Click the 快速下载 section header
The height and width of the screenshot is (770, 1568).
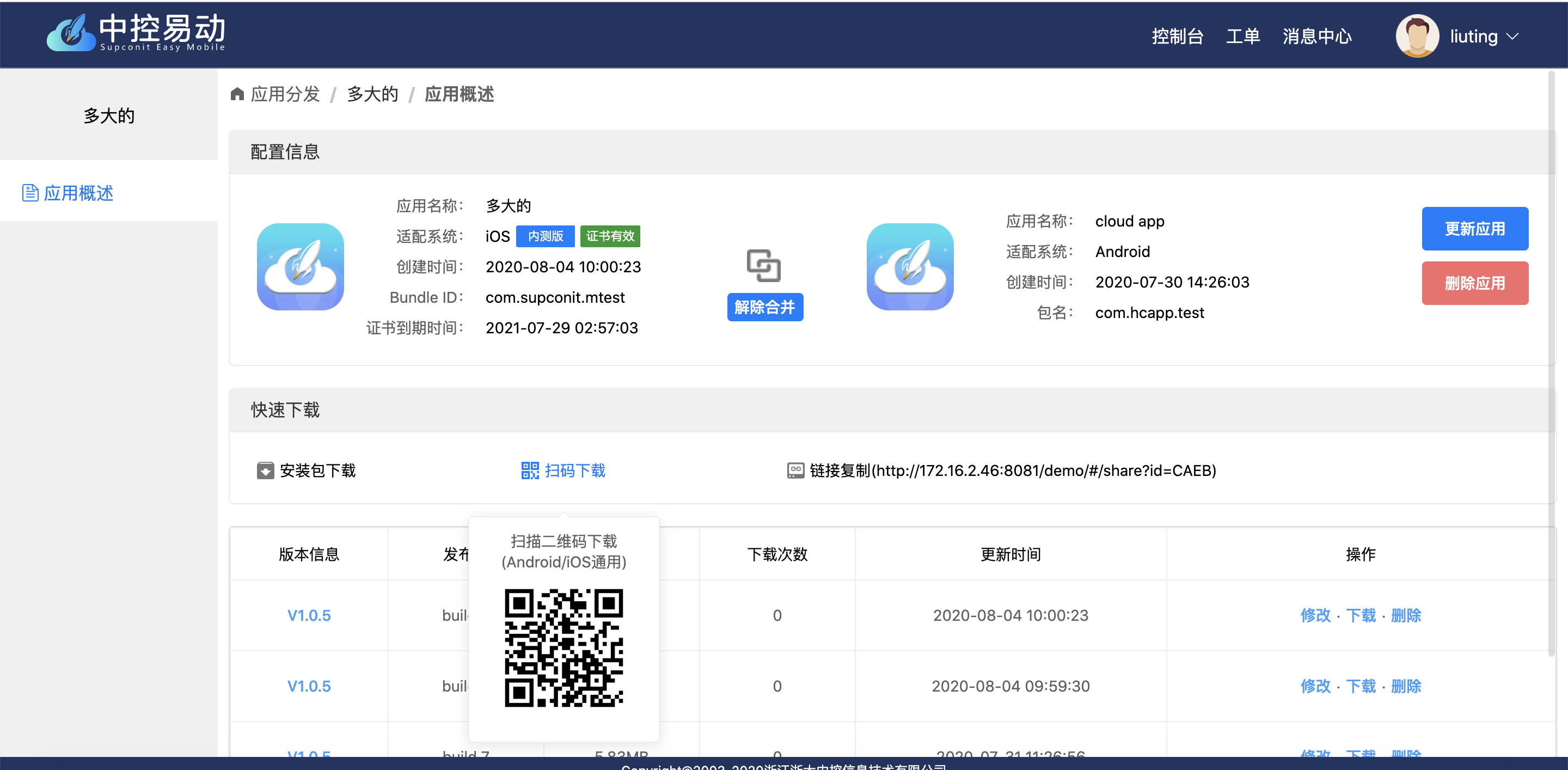(x=891, y=410)
